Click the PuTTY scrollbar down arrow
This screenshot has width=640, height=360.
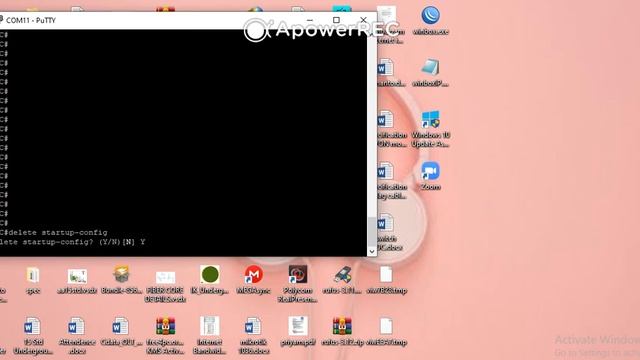(x=371, y=251)
